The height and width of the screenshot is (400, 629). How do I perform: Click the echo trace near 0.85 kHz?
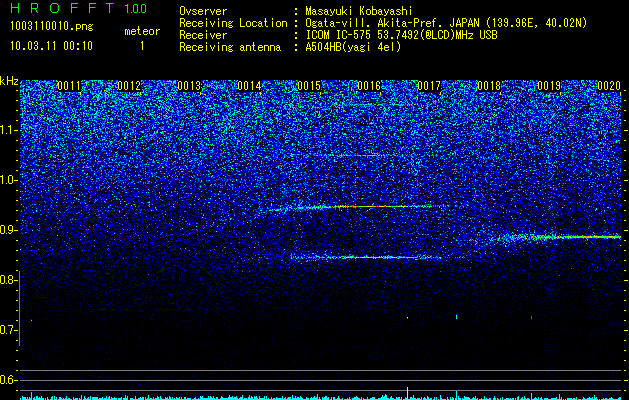coord(365,257)
